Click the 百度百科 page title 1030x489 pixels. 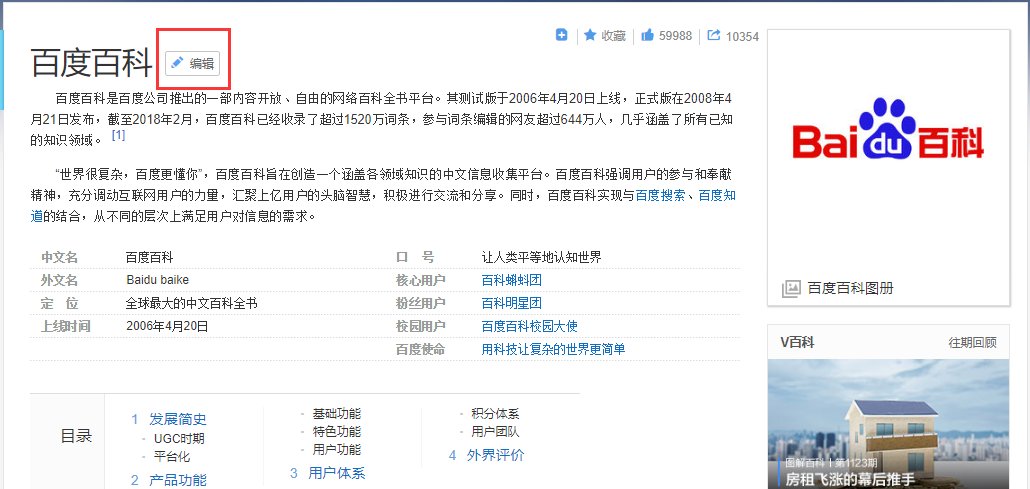tap(91, 63)
